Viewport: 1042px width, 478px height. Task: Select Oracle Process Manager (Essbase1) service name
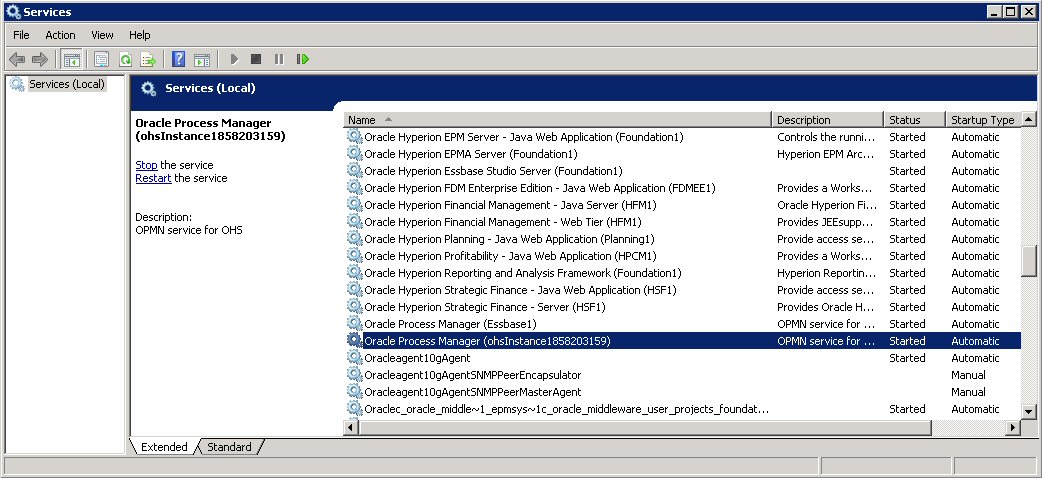coord(451,324)
